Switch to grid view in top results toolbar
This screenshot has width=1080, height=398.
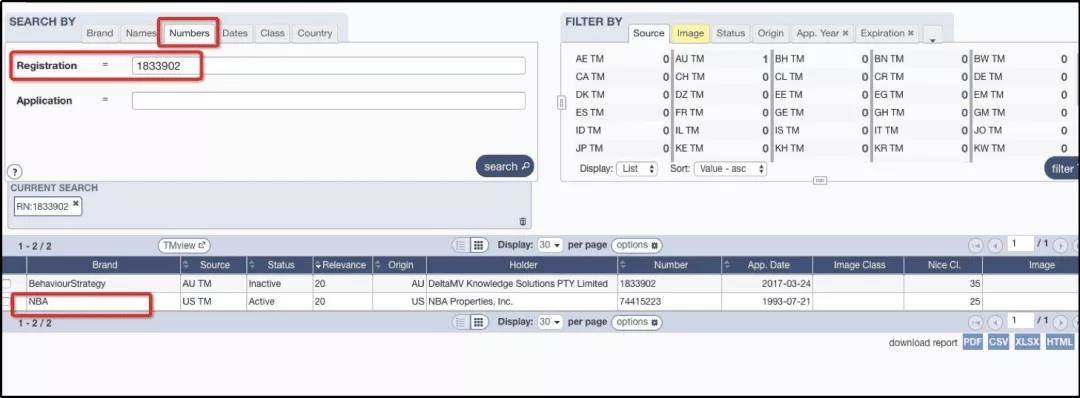coord(479,245)
